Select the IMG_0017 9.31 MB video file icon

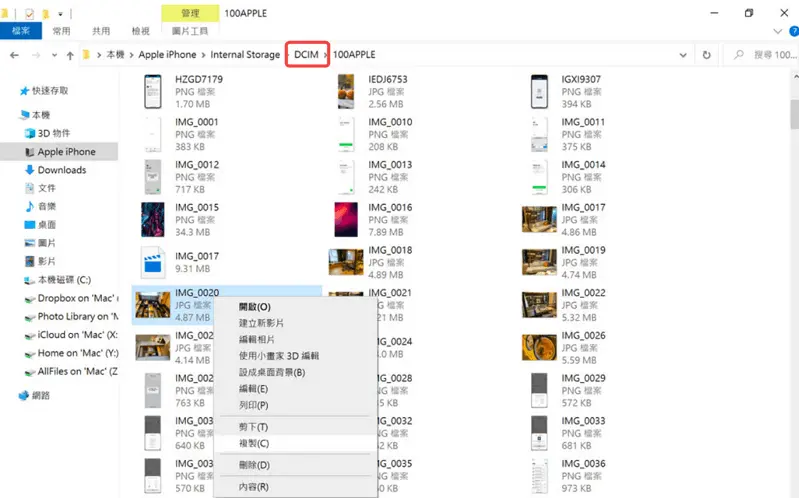click(153, 263)
